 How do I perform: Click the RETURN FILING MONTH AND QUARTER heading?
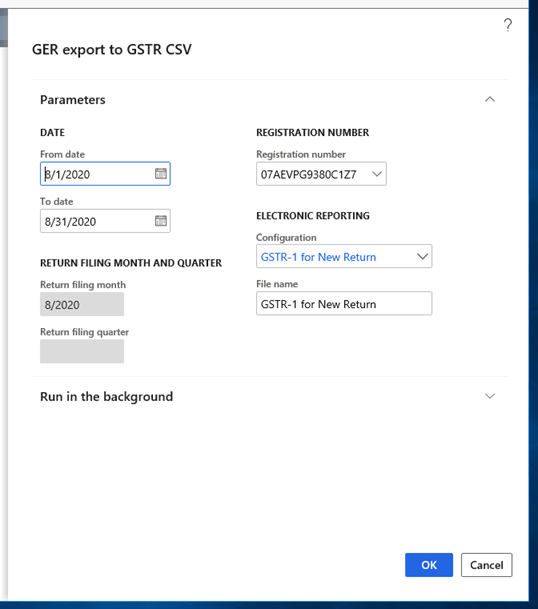[131, 263]
